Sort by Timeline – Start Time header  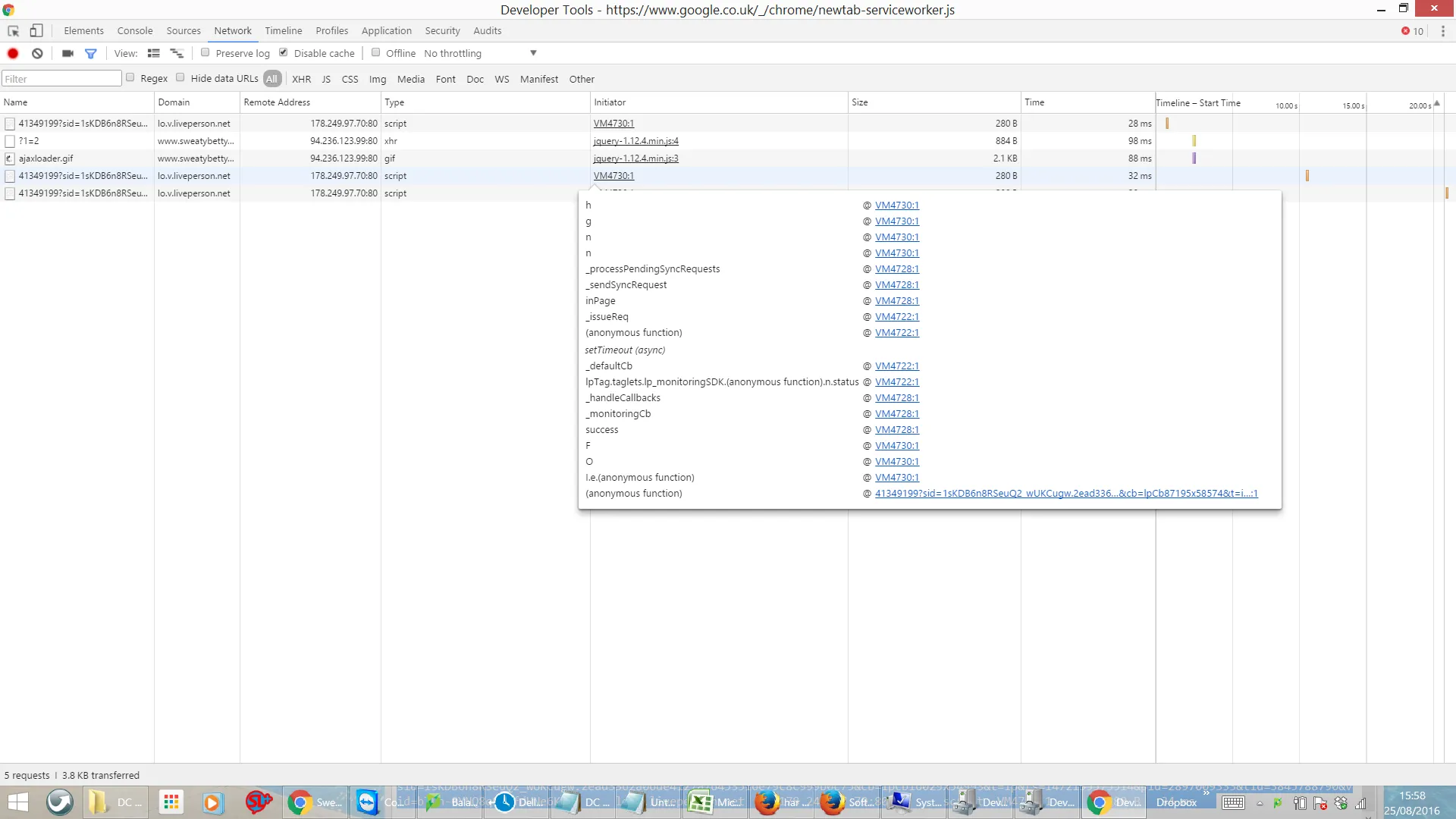tap(1198, 102)
